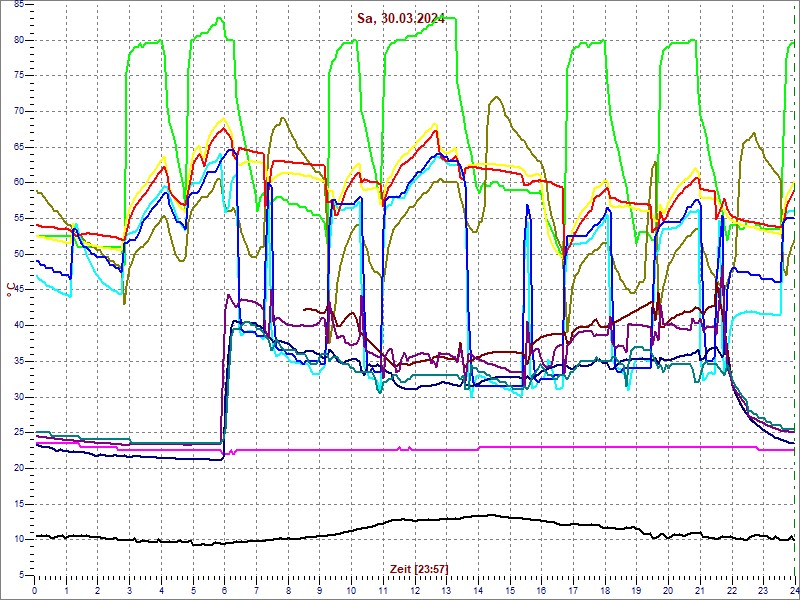Click the 80 label on the temperature axis
Viewport: 800px width, 600px height.
tap(18, 40)
